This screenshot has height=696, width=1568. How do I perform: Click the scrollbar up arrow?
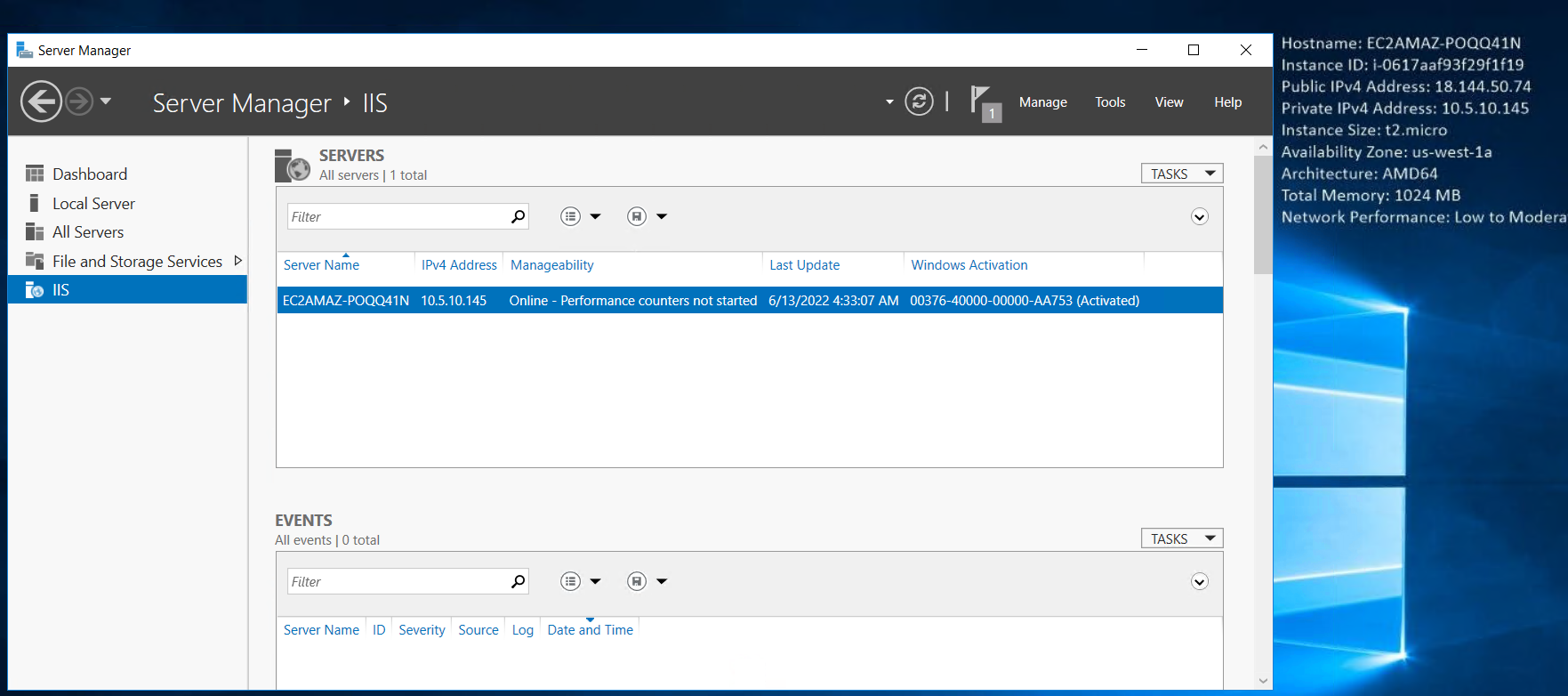(1263, 146)
